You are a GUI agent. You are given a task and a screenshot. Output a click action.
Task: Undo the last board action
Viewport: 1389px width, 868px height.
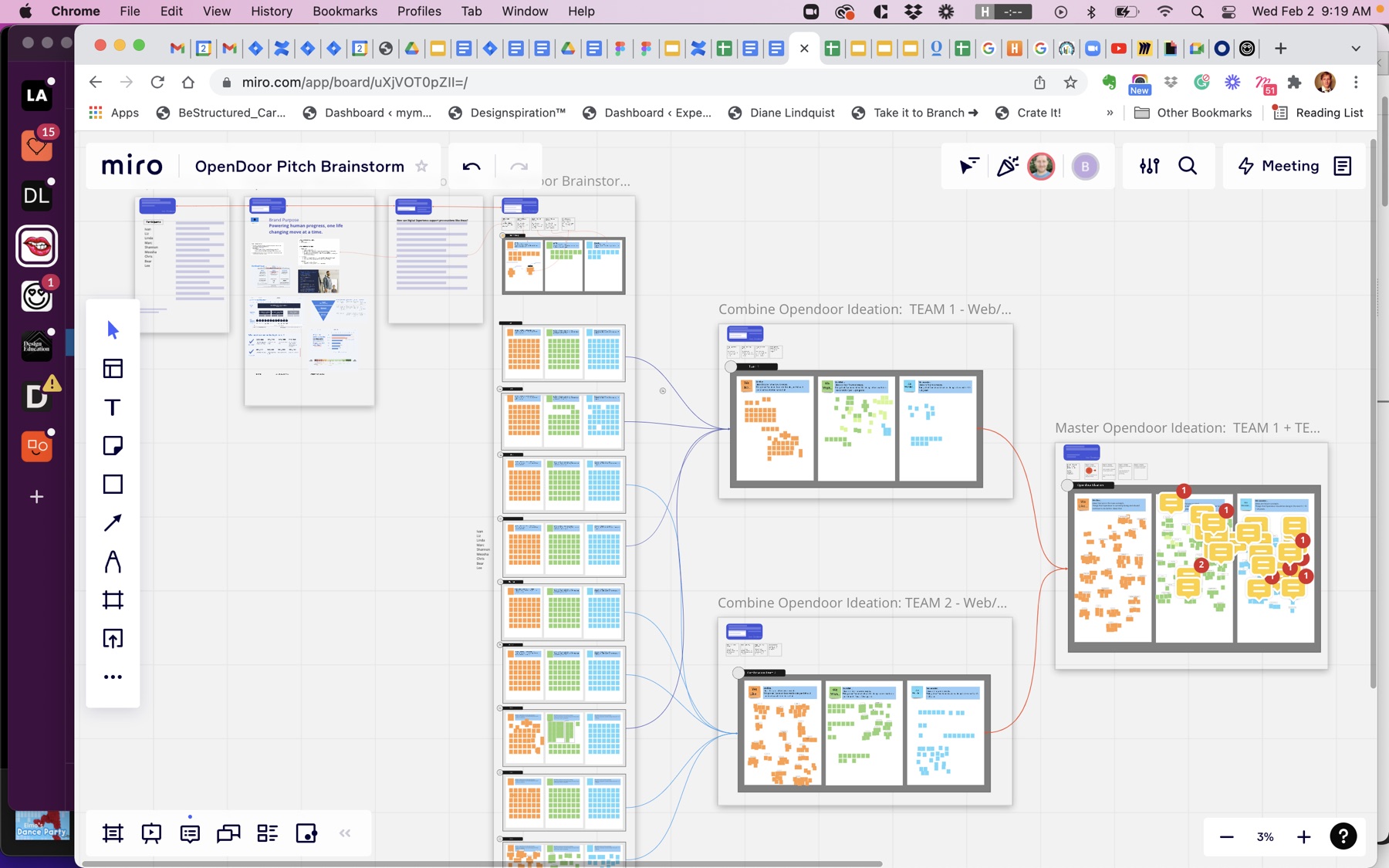click(x=471, y=167)
